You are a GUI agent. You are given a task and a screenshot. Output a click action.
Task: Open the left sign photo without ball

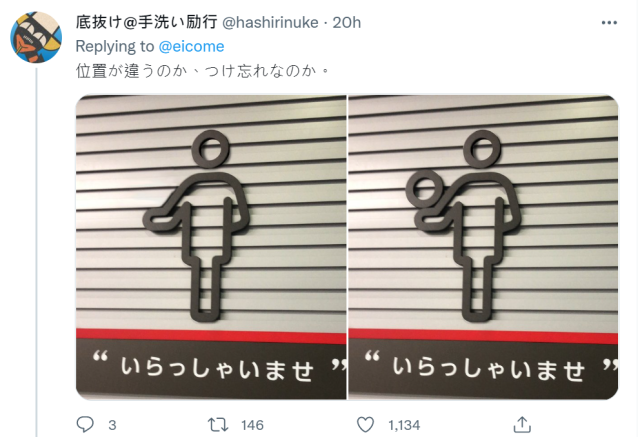click(211, 247)
